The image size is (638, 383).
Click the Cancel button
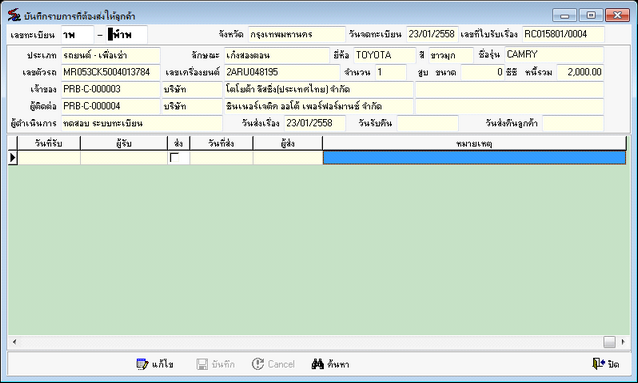[273, 364]
